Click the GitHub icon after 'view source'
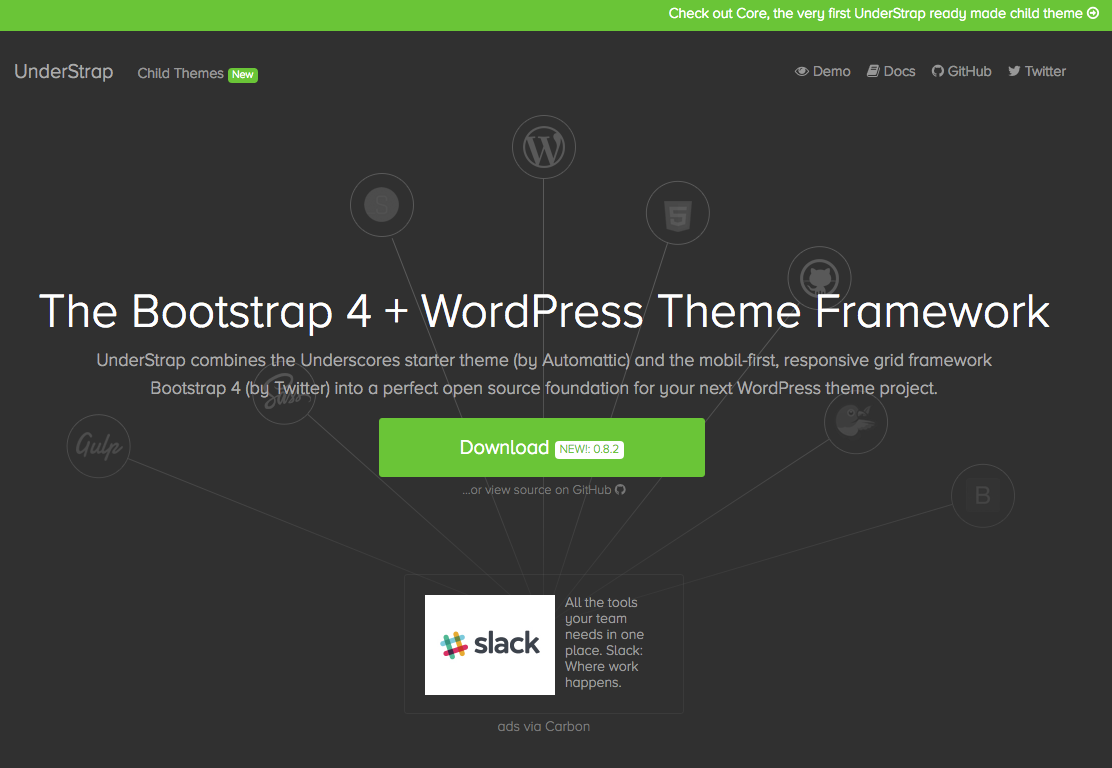The height and width of the screenshot is (768, 1112). click(621, 489)
